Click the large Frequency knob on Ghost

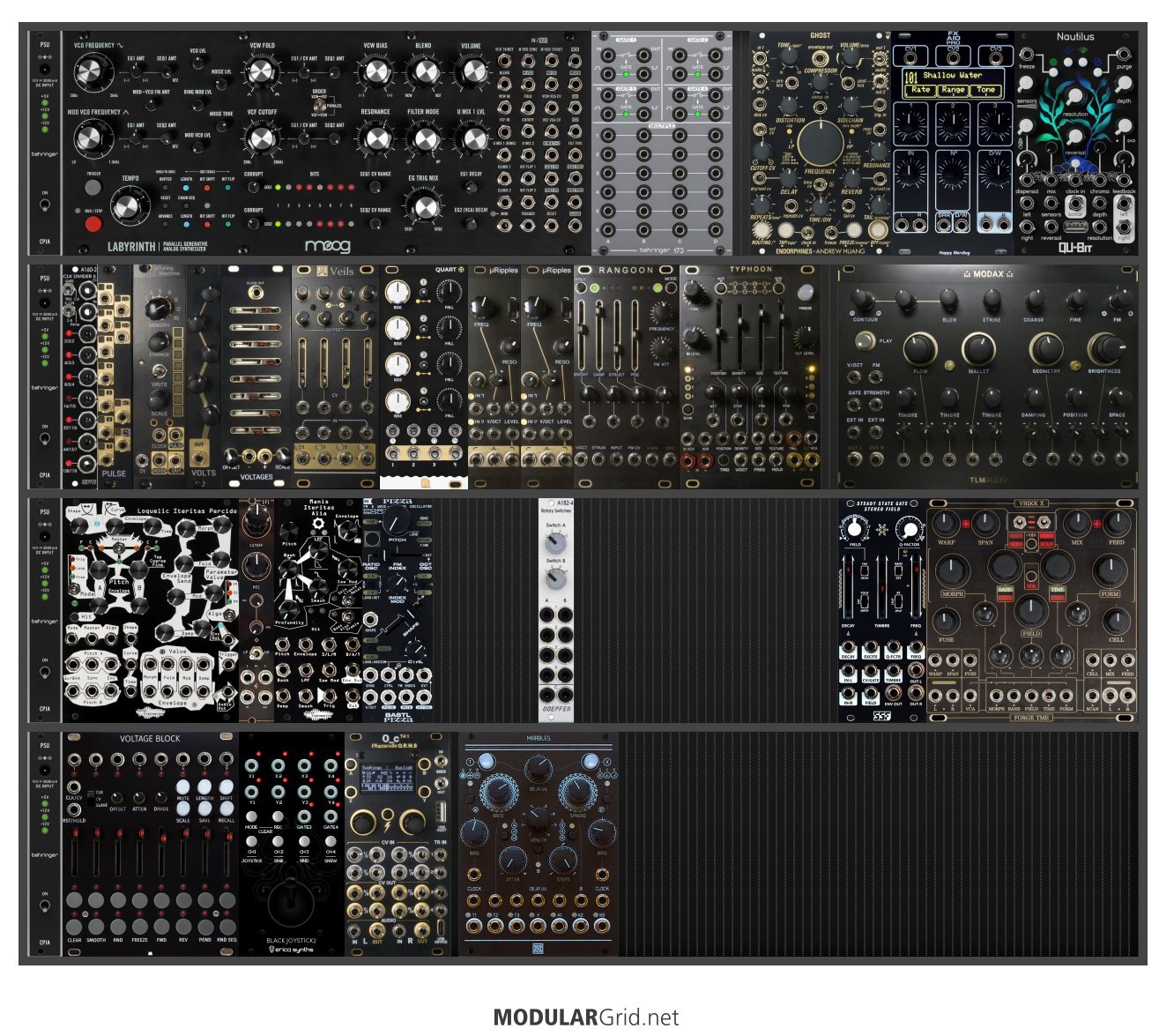pyautogui.click(x=820, y=141)
